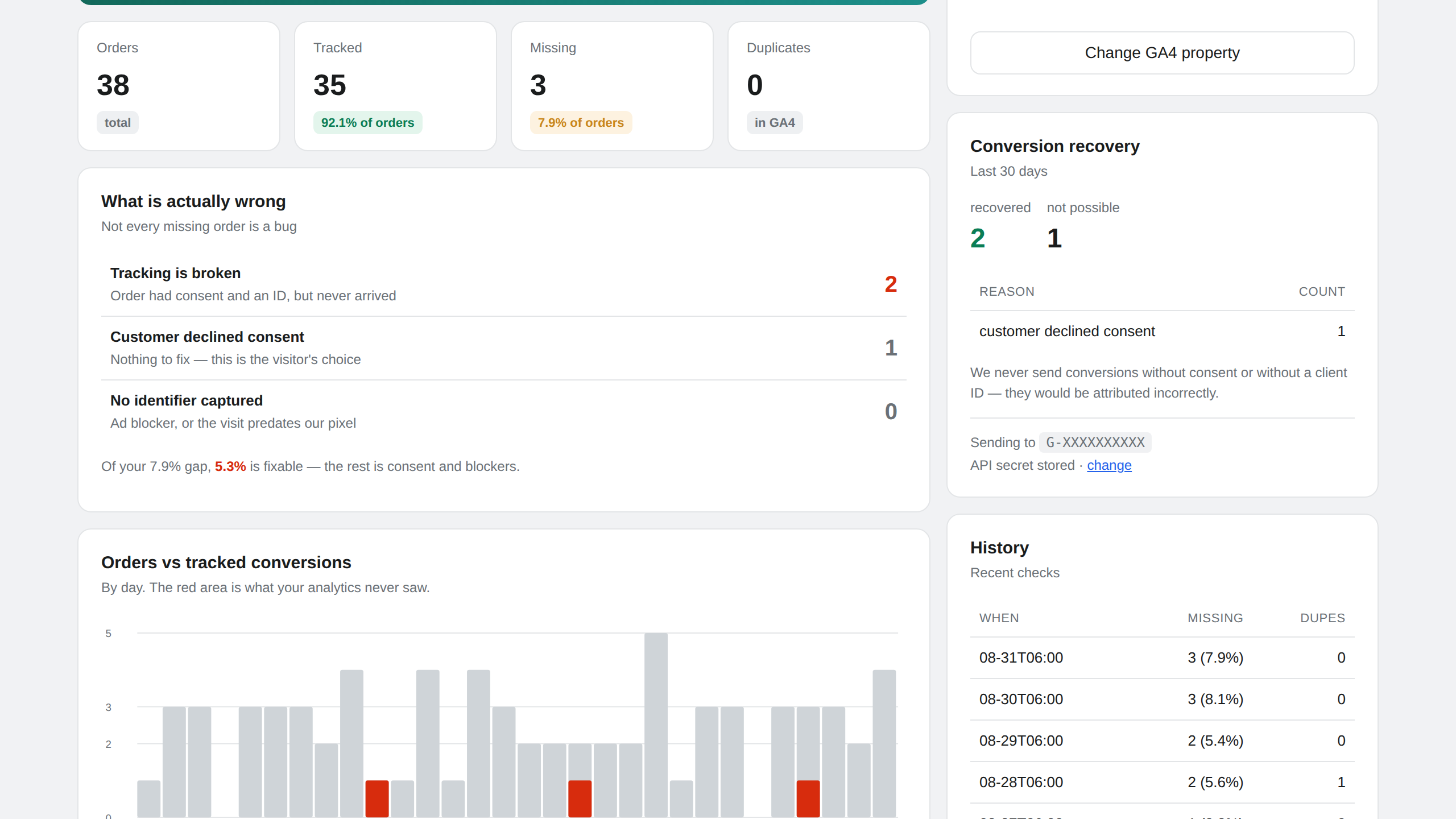Click the in GA4 badge under Duplicates
The width and height of the screenshot is (1456, 819).
775,123
